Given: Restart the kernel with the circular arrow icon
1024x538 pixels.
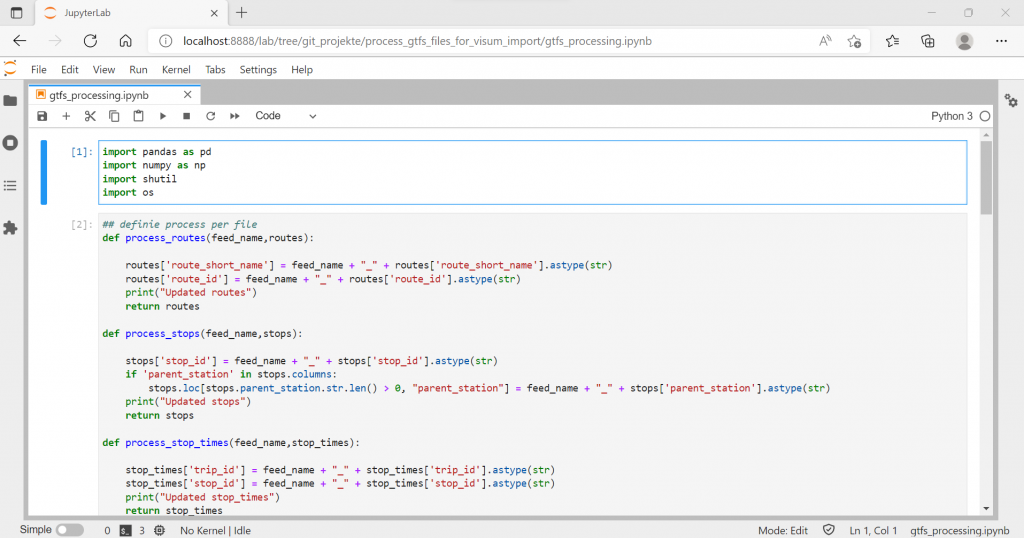Looking at the screenshot, I should point(210,116).
